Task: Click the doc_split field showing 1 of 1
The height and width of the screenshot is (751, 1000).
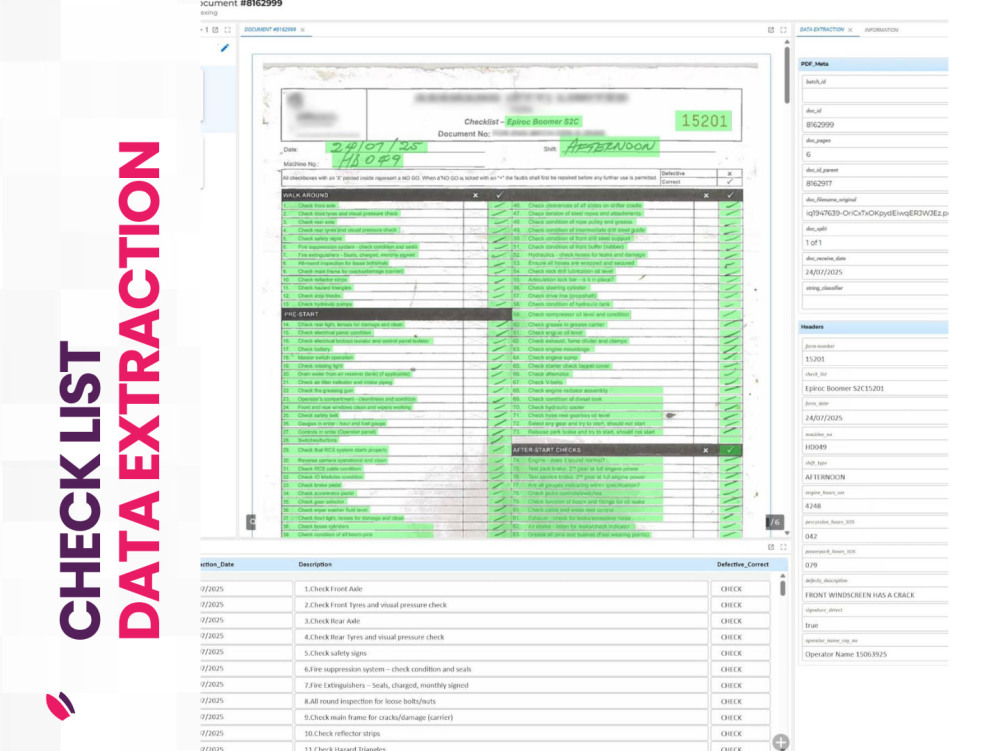Action: pyautogui.click(x=875, y=243)
